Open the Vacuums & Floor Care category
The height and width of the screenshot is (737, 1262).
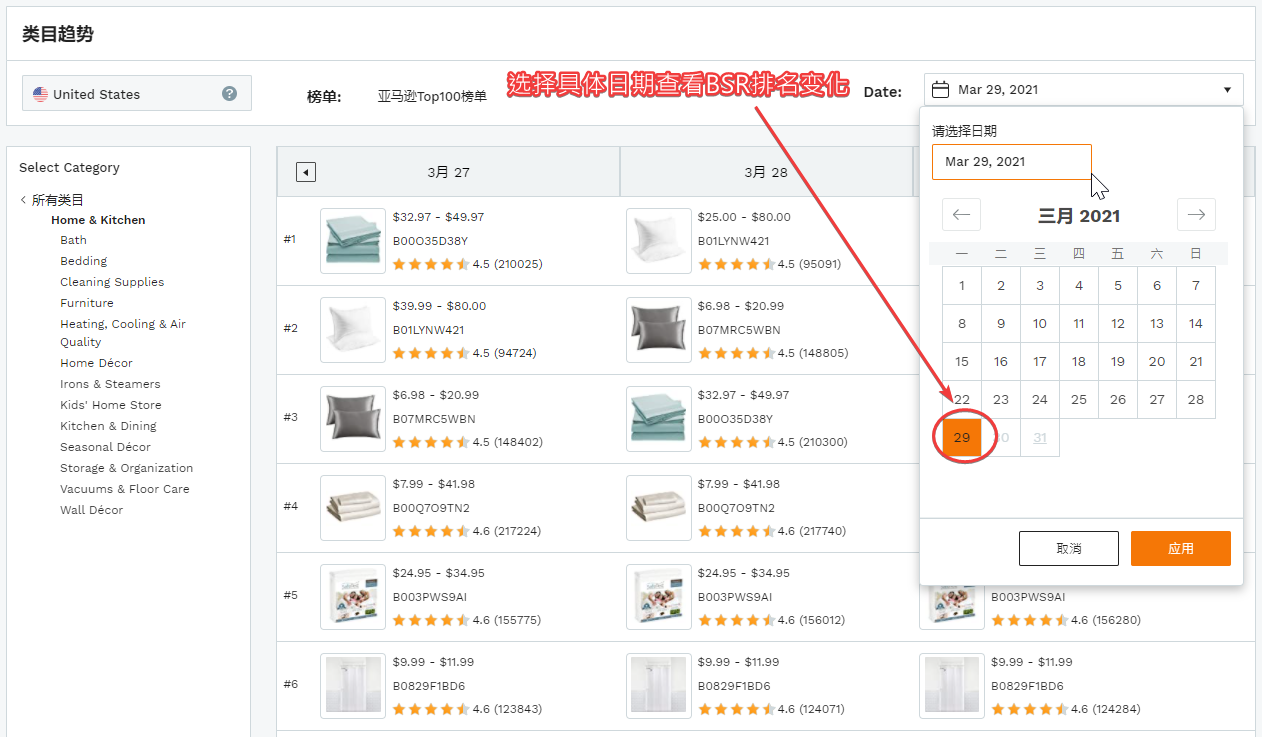point(124,489)
